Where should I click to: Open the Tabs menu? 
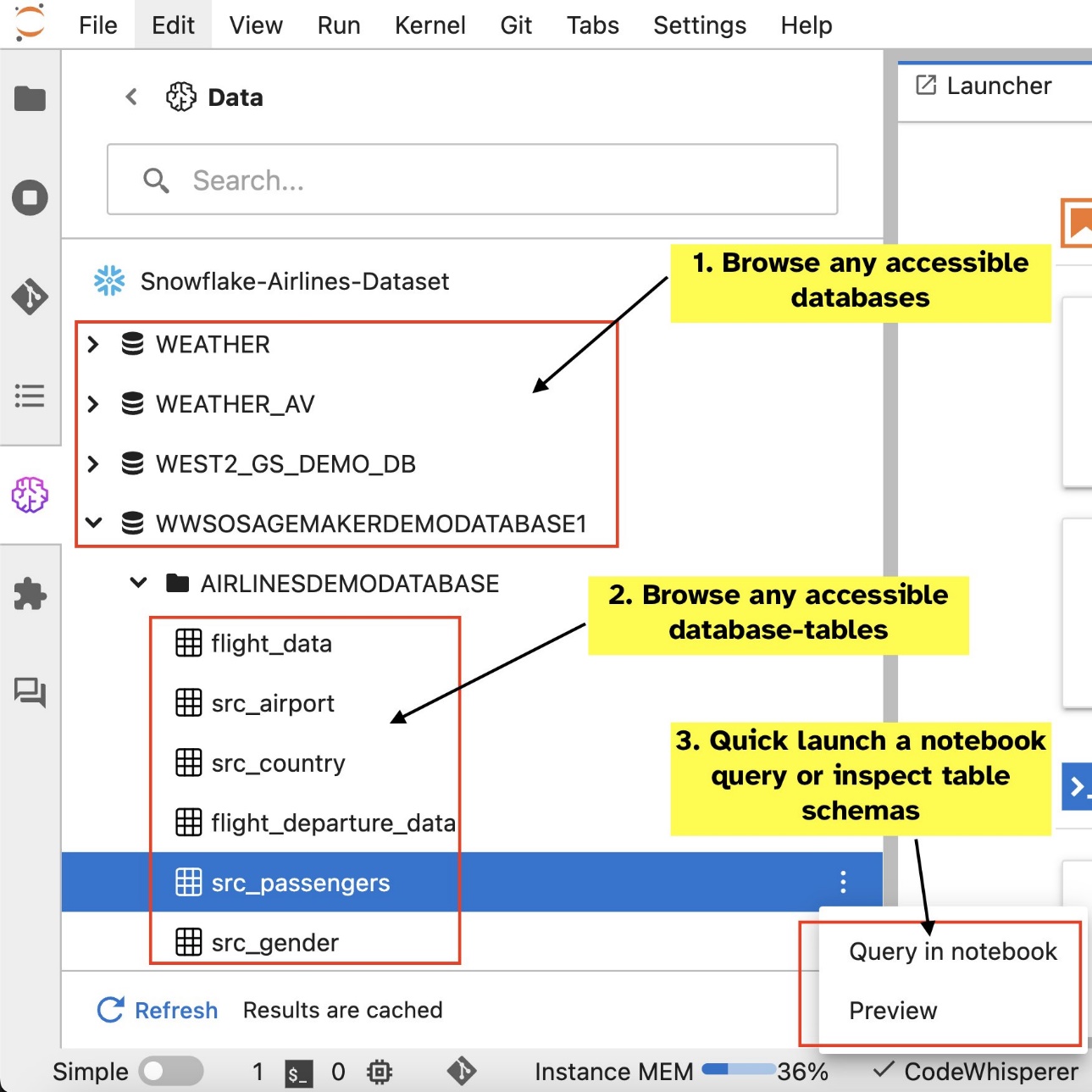coord(593,25)
